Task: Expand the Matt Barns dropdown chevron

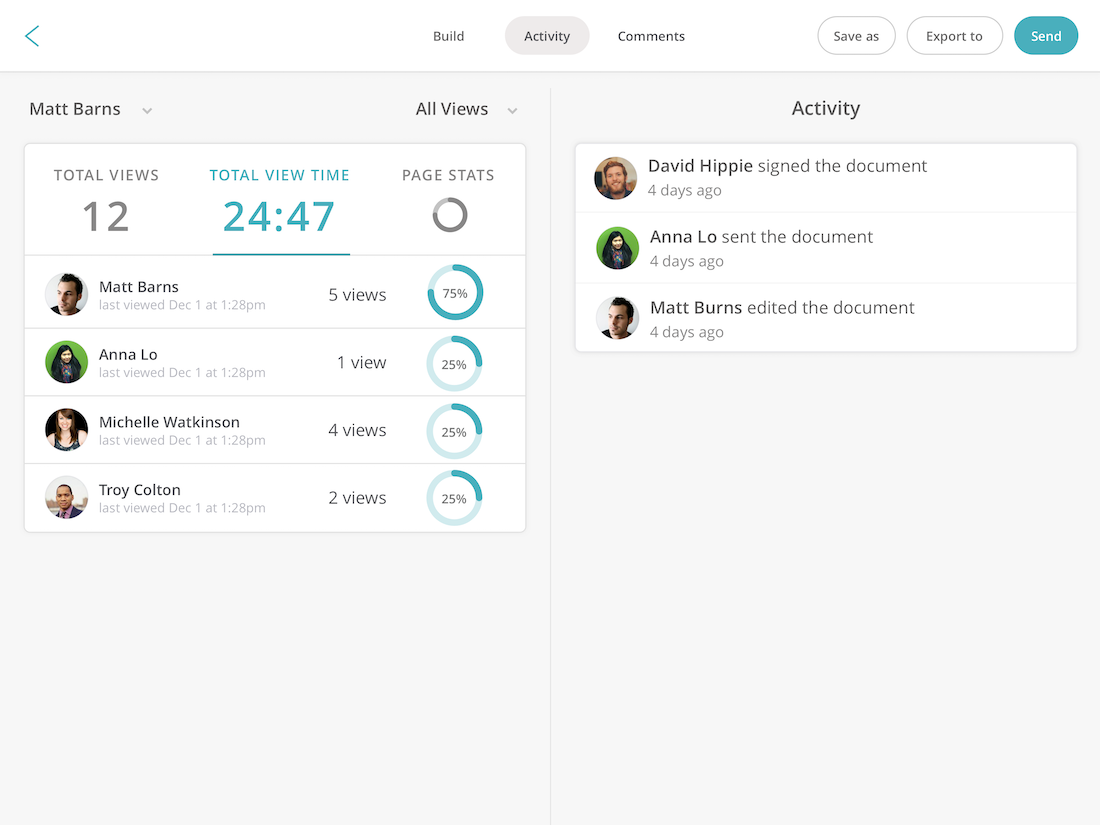Action: pyautogui.click(x=147, y=111)
